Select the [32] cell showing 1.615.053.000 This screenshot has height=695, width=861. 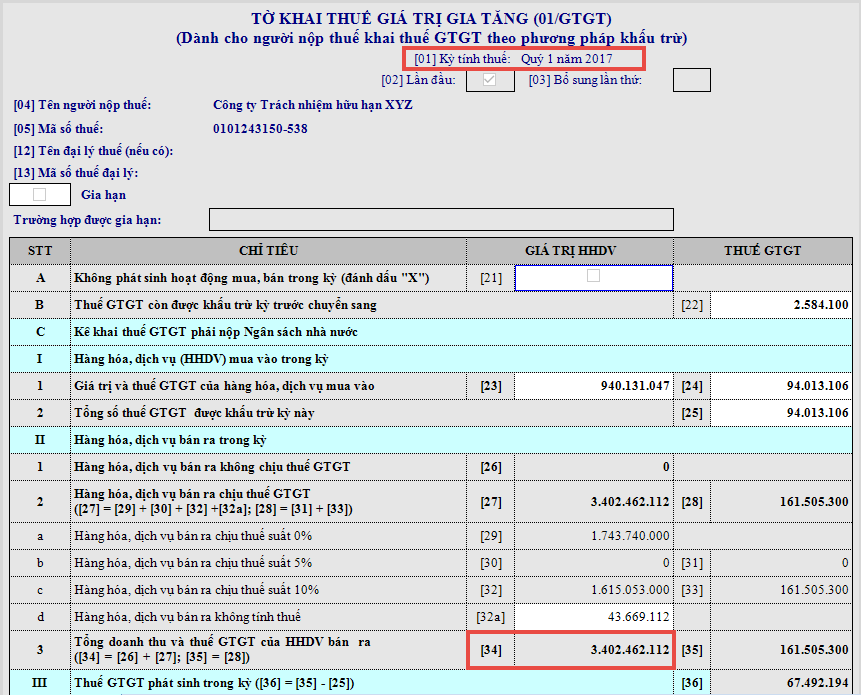[593, 590]
